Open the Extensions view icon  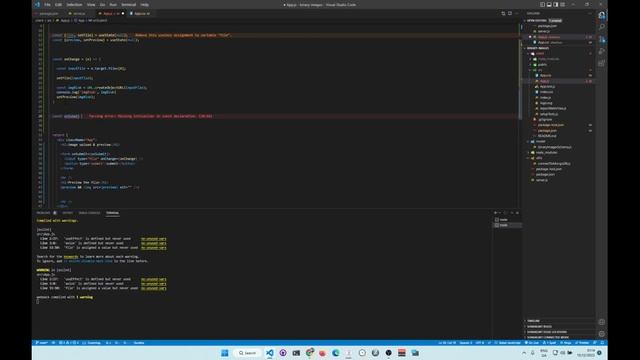[x=602, y=63]
